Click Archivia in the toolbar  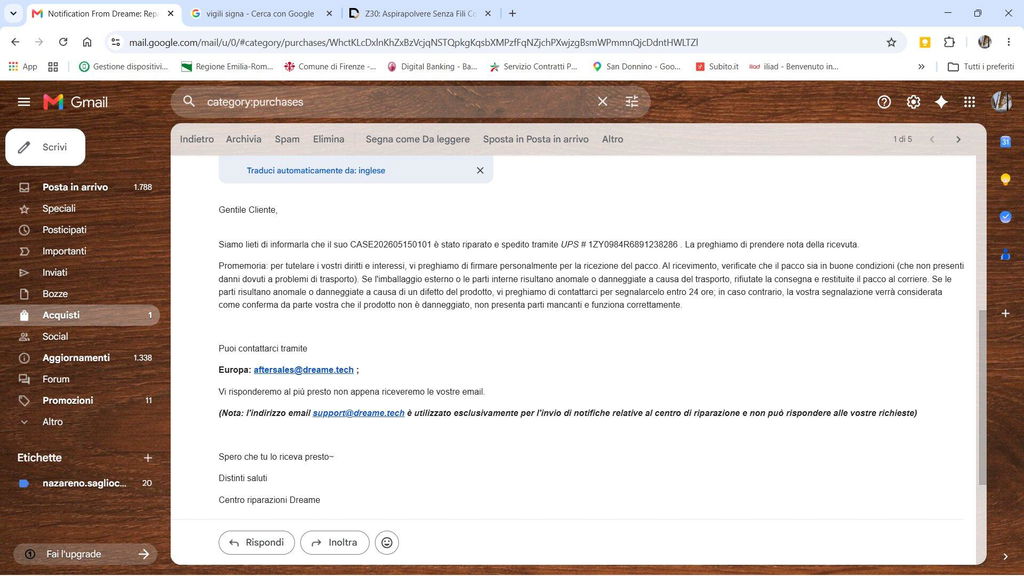coord(244,139)
